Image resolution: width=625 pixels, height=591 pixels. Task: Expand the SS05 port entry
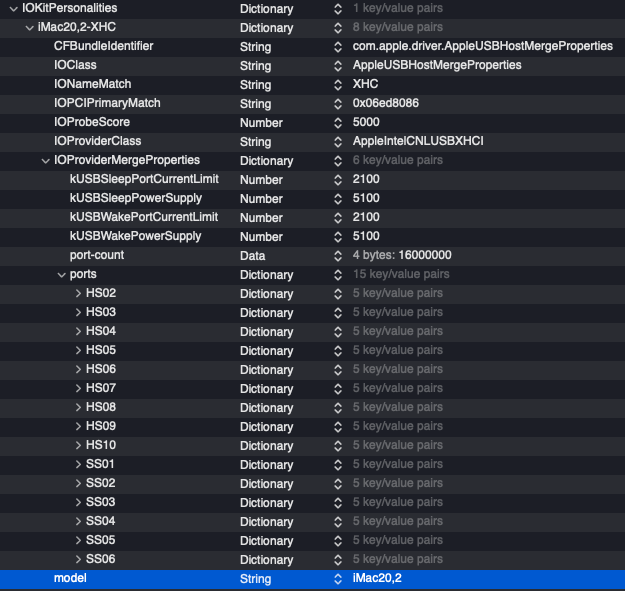pyautogui.click(x=78, y=540)
